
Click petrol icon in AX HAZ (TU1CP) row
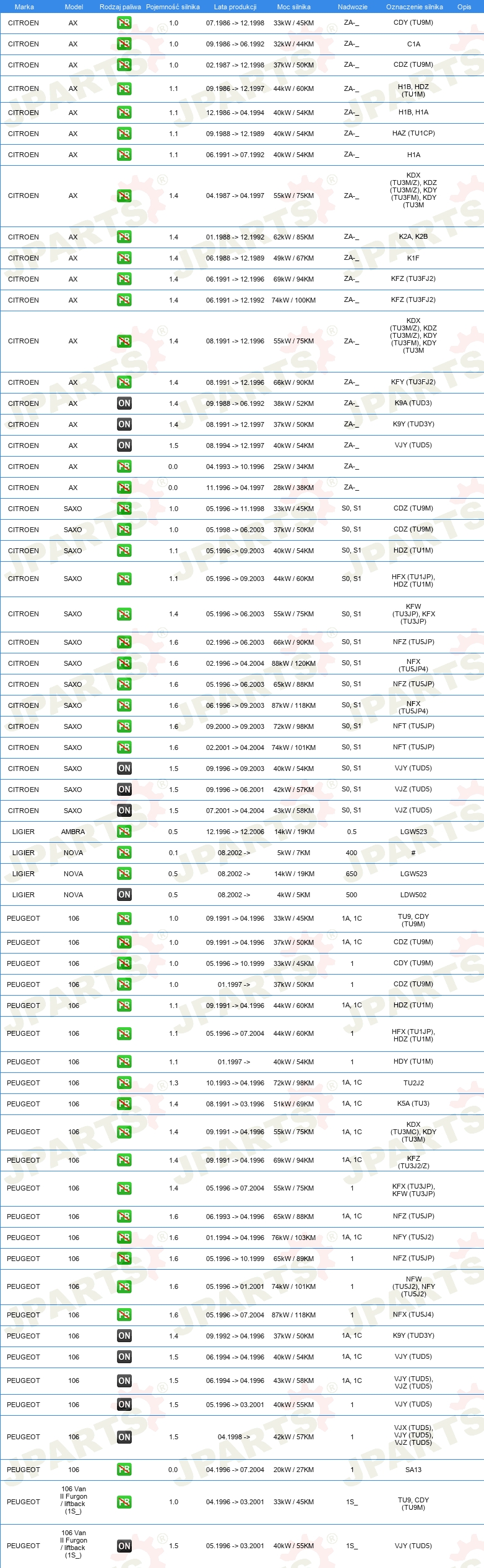click(x=124, y=134)
